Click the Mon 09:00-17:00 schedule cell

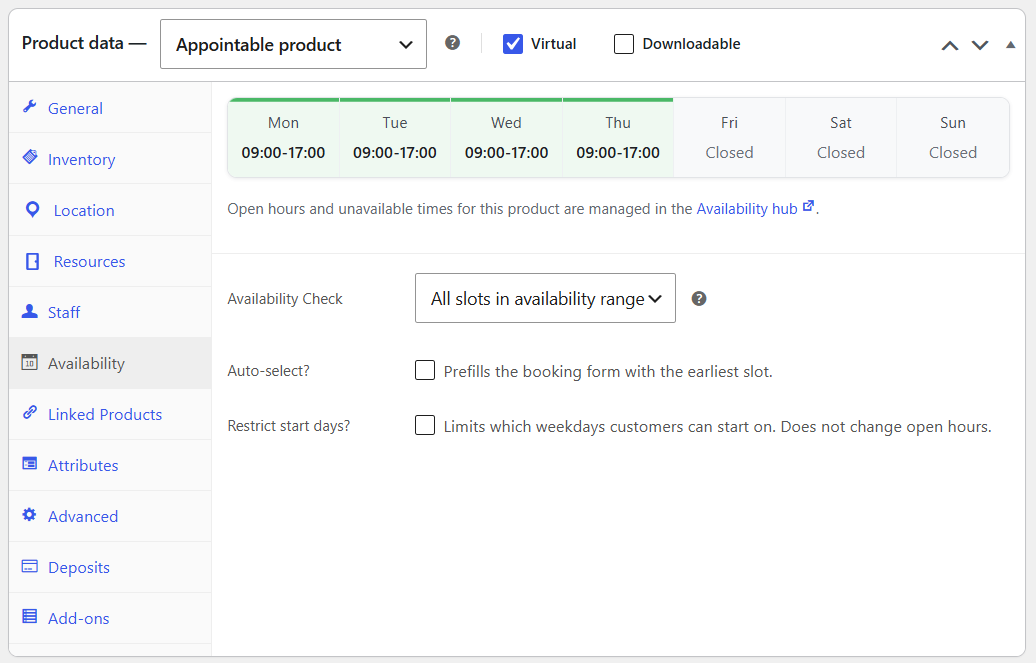click(283, 137)
